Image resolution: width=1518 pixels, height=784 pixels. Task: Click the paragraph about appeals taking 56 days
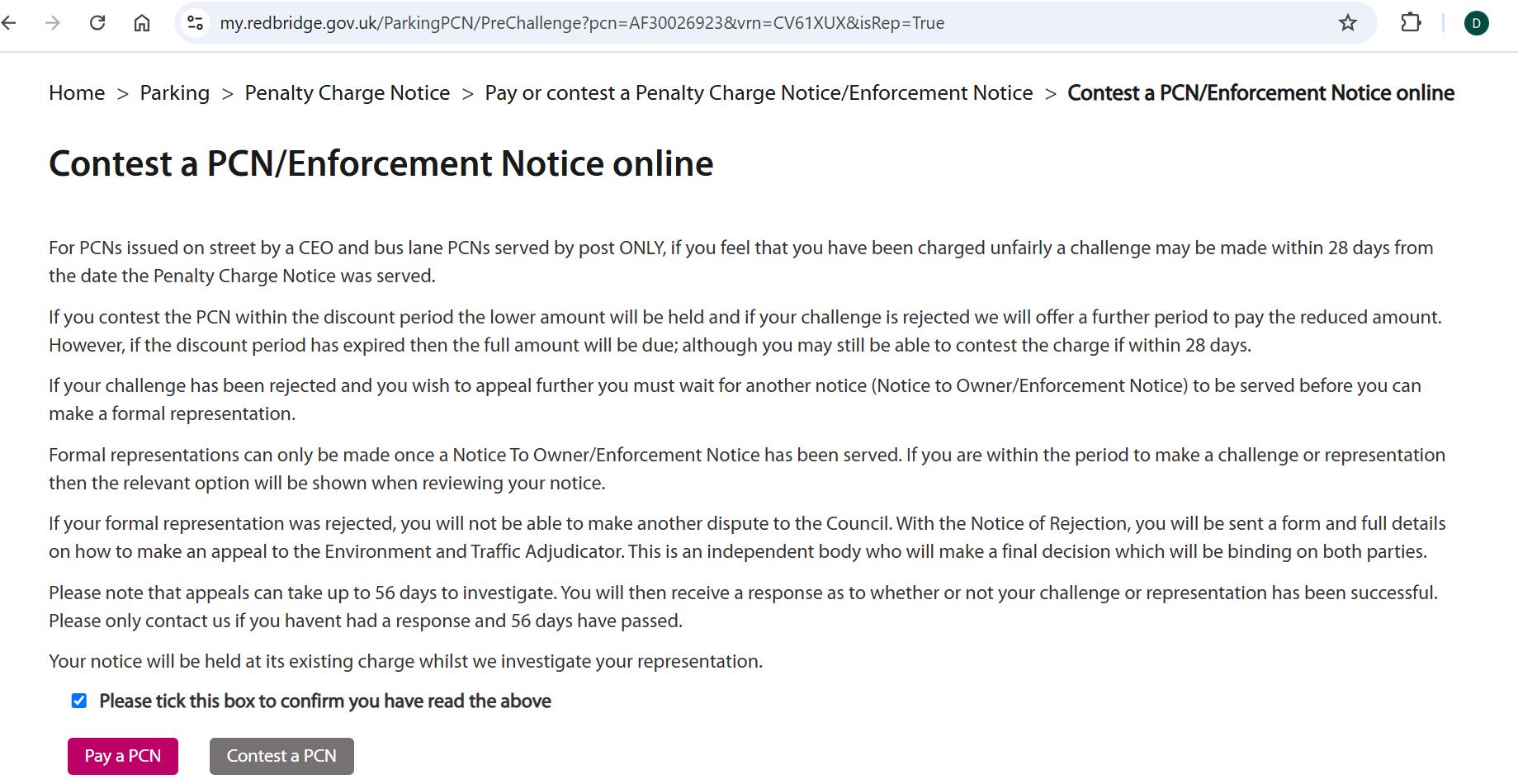click(743, 607)
